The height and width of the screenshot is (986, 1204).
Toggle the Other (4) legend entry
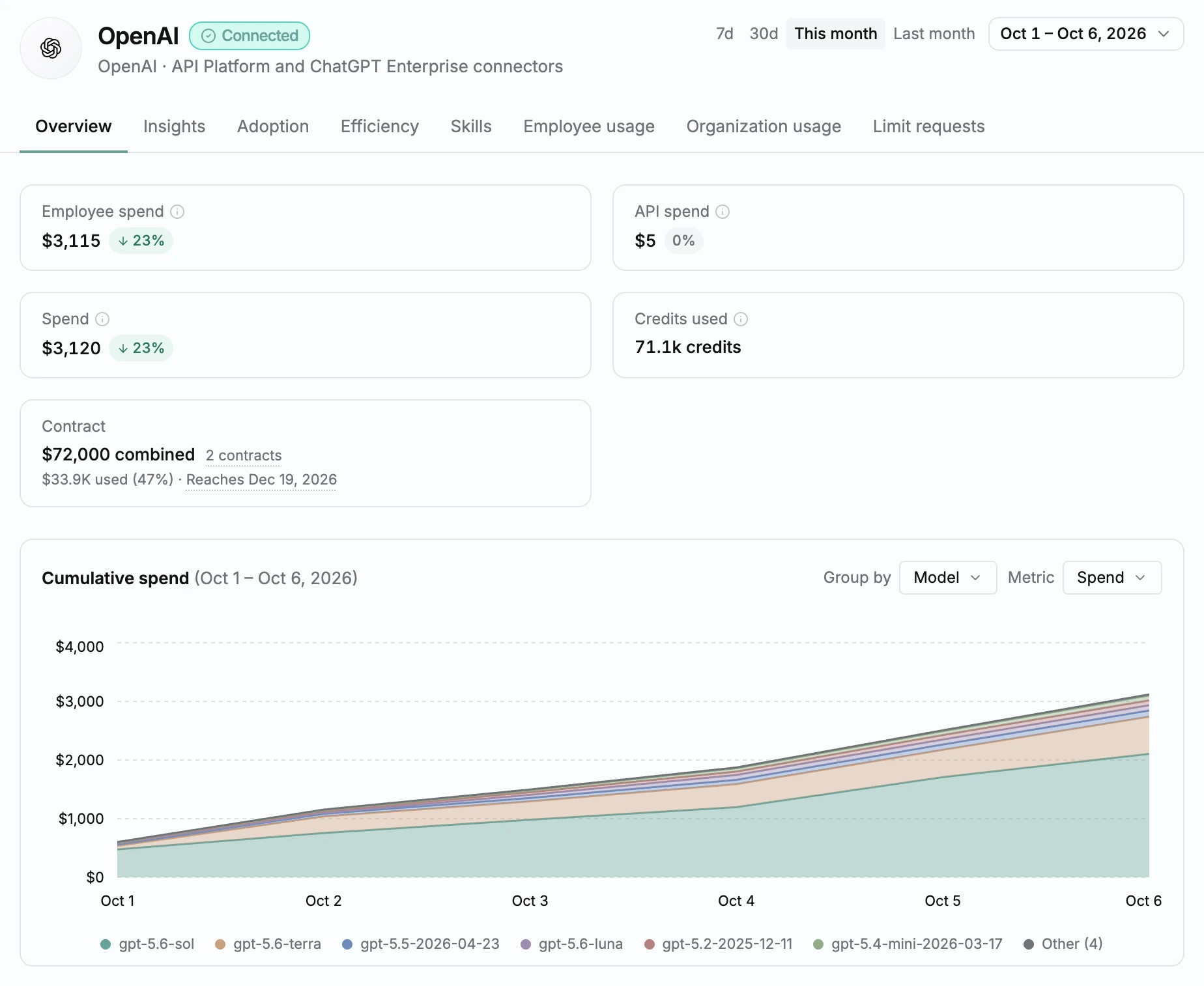1063,944
